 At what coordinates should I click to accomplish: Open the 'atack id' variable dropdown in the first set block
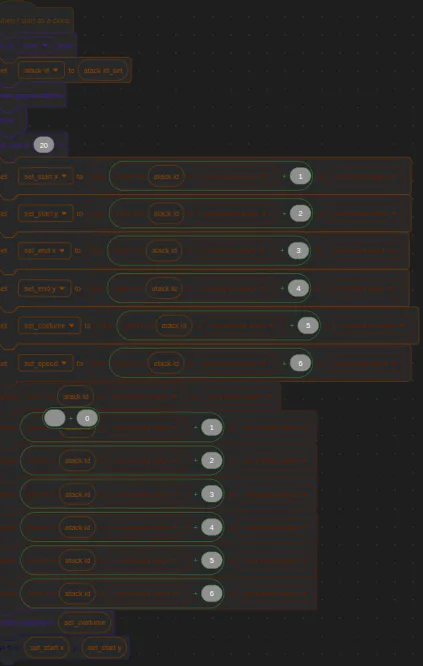click(41, 71)
